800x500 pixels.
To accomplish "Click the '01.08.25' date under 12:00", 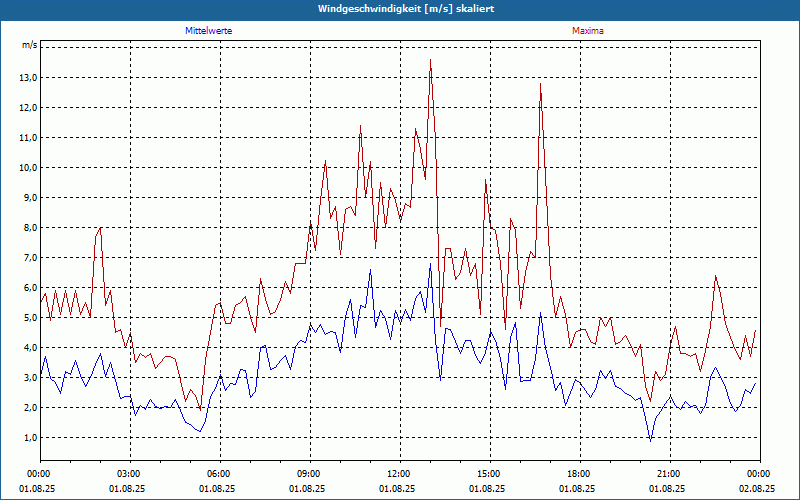I will click(x=397, y=489).
